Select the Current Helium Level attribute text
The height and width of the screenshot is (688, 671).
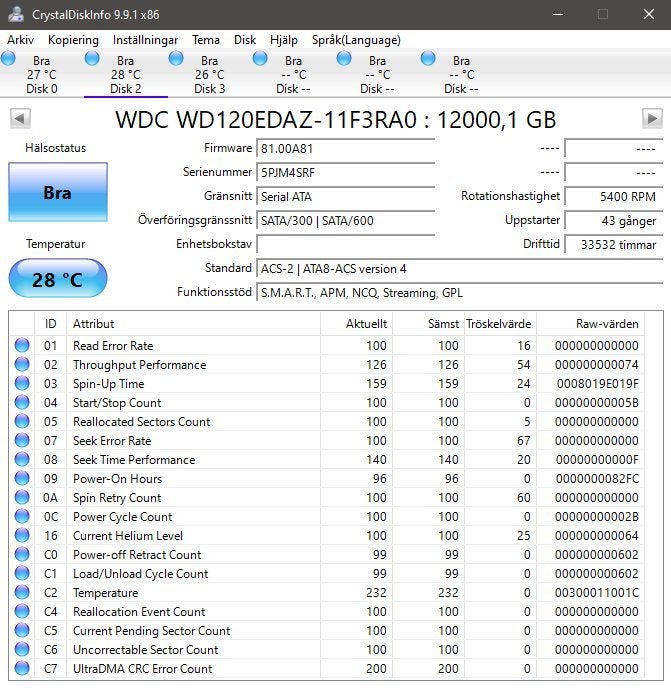tap(128, 536)
